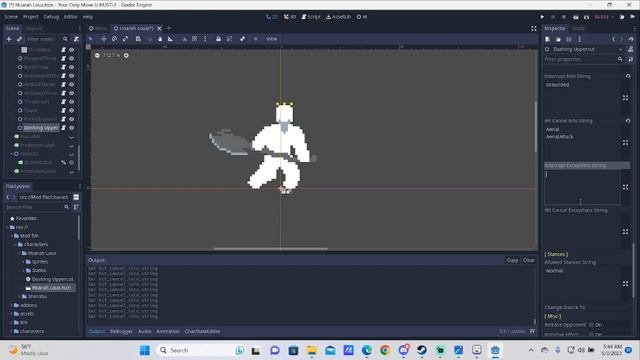Viewport: 640px width, 360px height.
Task: Reset Hit Cancel Into String property
Action: click(628, 121)
